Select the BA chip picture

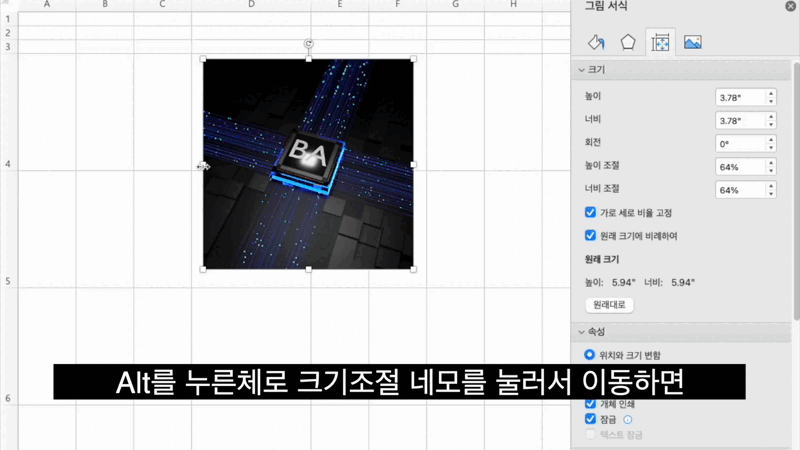308,164
